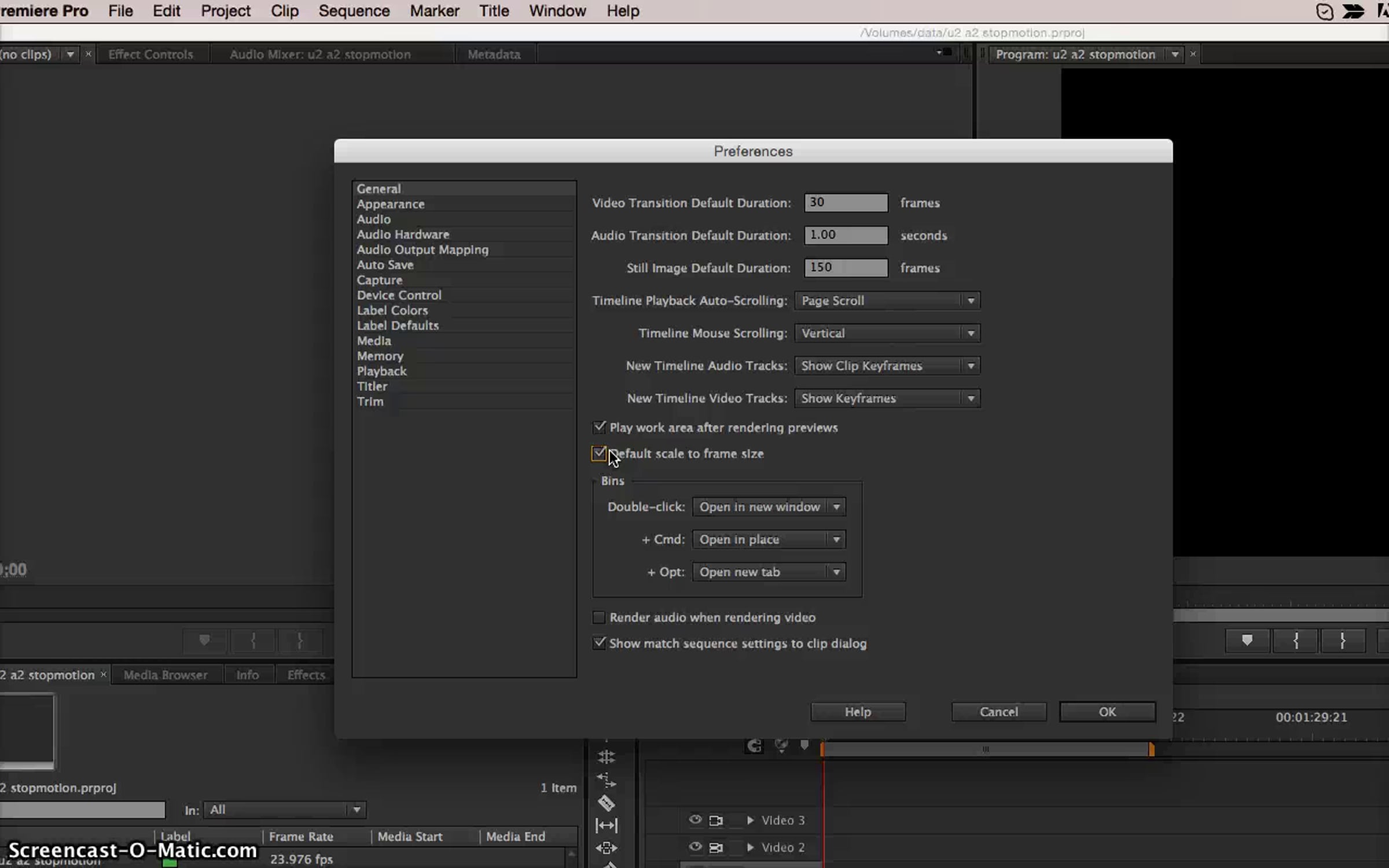Select Auto Save preferences category
The width and height of the screenshot is (1389, 868).
click(385, 265)
